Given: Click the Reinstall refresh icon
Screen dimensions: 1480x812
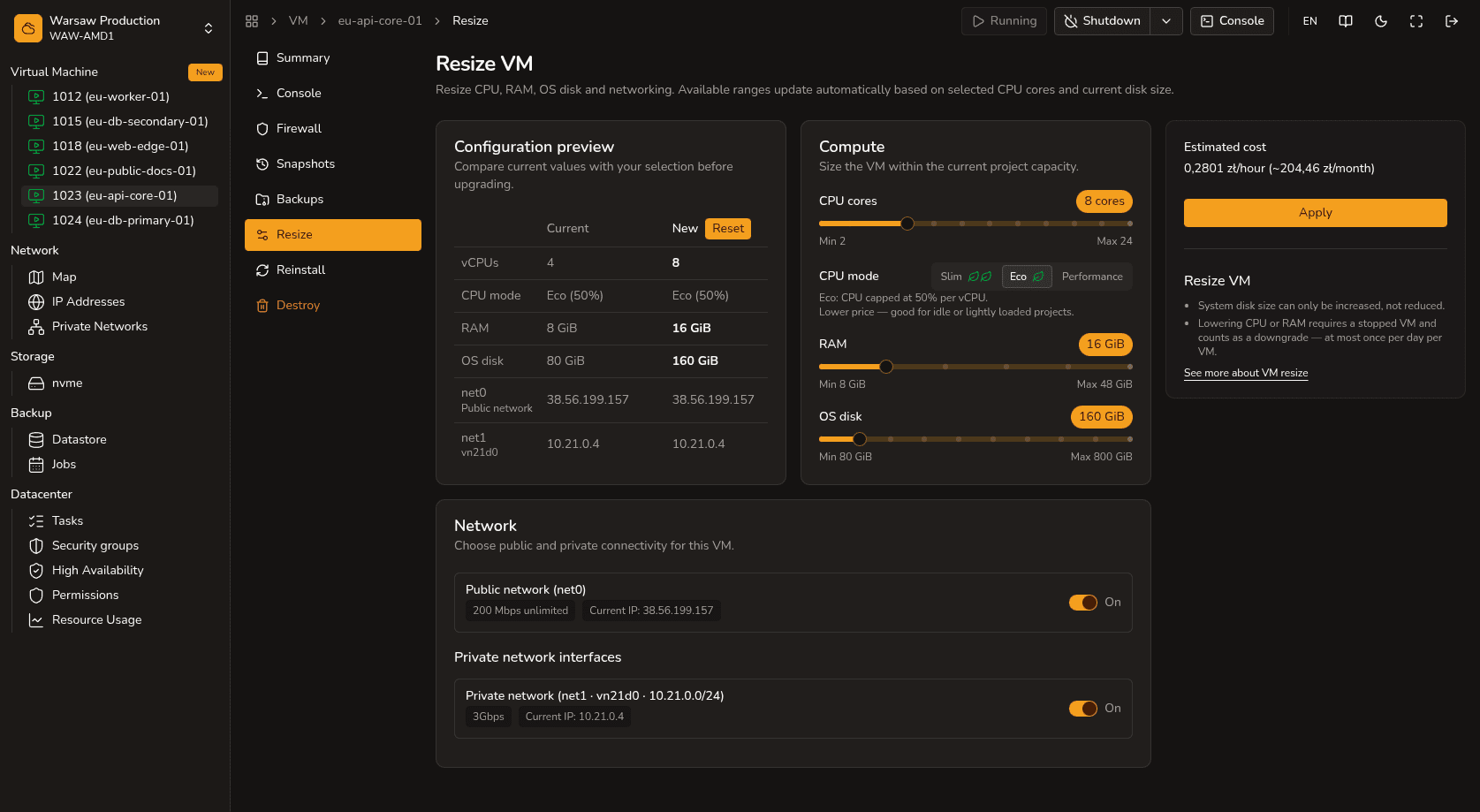Looking at the screenshot, I should [x=262, y=270].
